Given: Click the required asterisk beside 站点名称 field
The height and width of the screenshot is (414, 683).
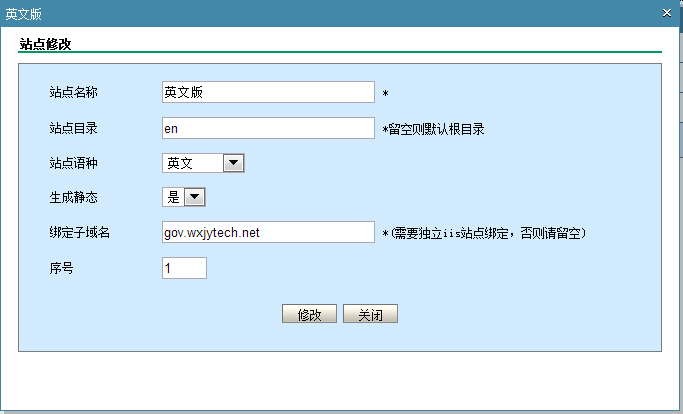Looking at the screenshot, I should (x=385, y=95).
